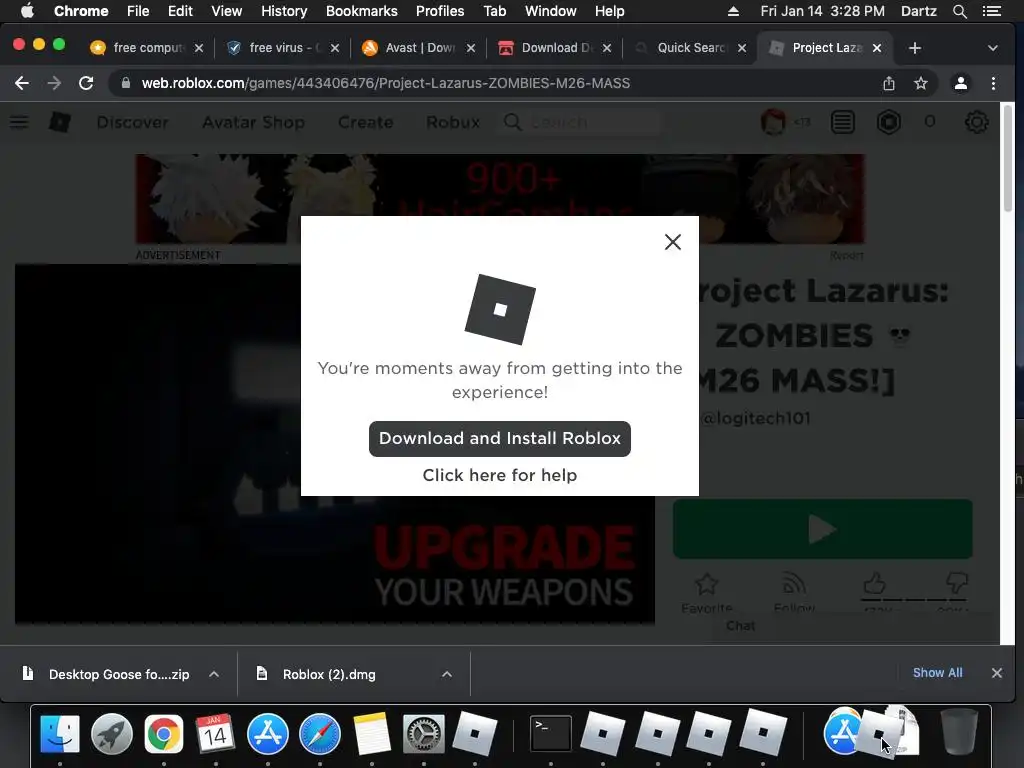Open Launchpad from the dock
1024x768 pixels.
112,734
